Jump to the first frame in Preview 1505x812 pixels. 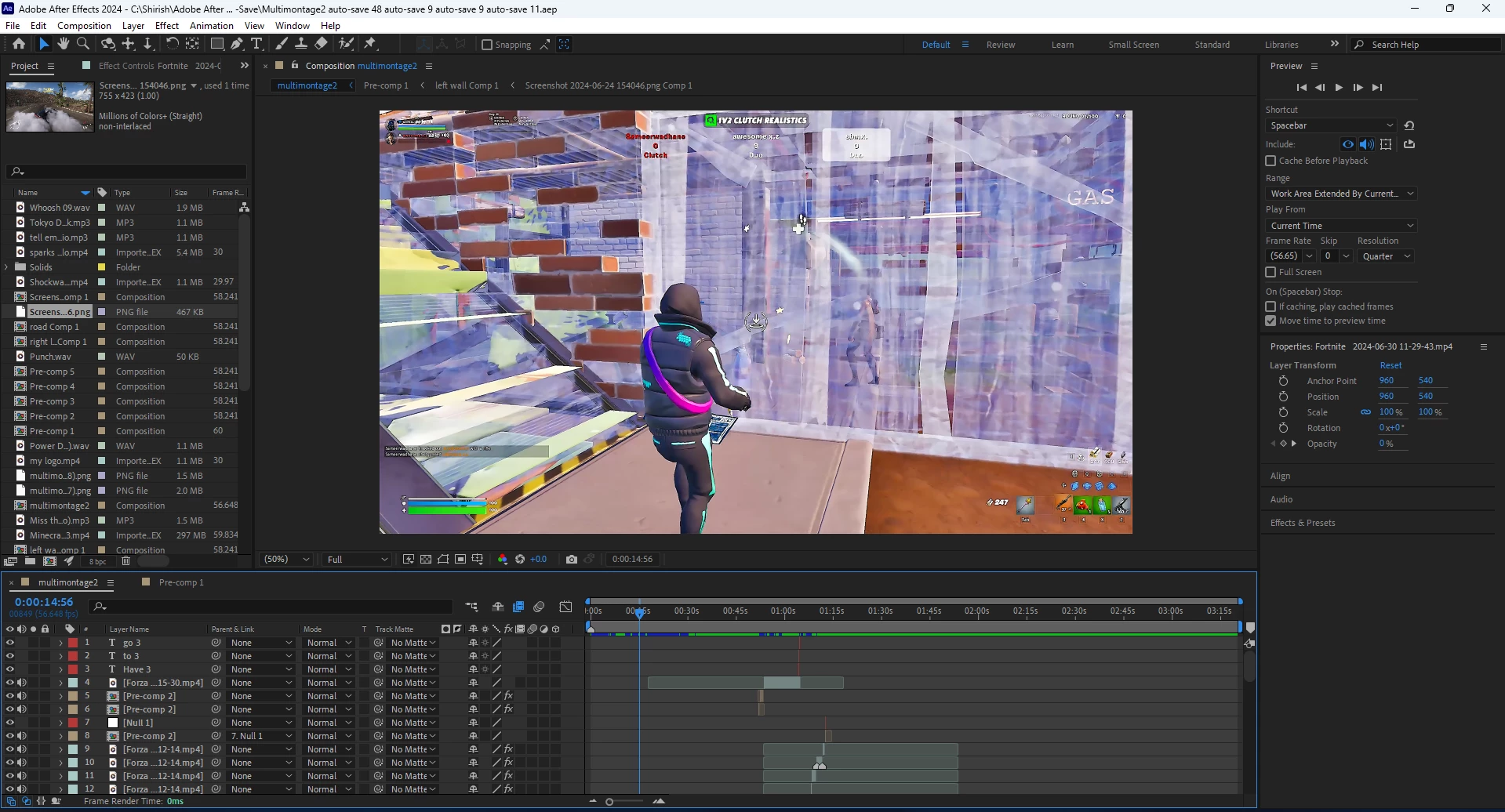tap(1301, 88)
